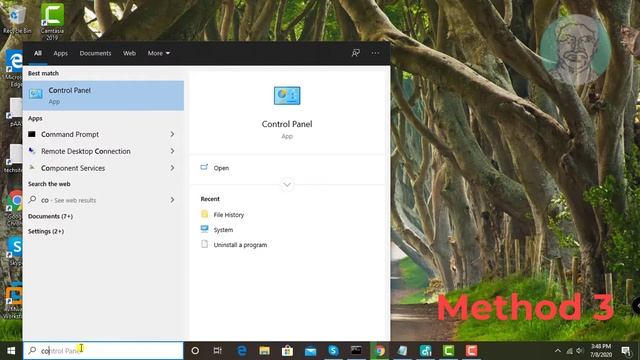The image size is (640, 360).
Task: Open the red Camtasia recorder taskbar icon
Action: pyautogui.click(x=471, y=351)
